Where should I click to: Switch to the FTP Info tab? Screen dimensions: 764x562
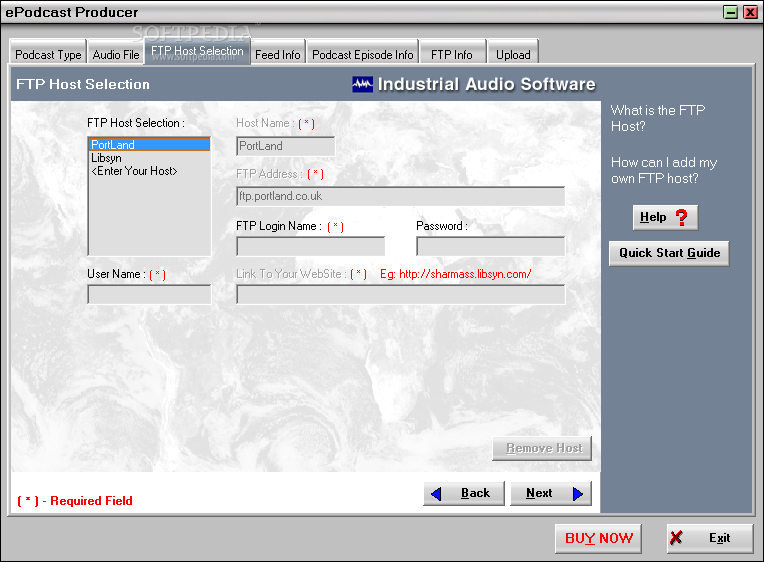click(x=452, y=52)
